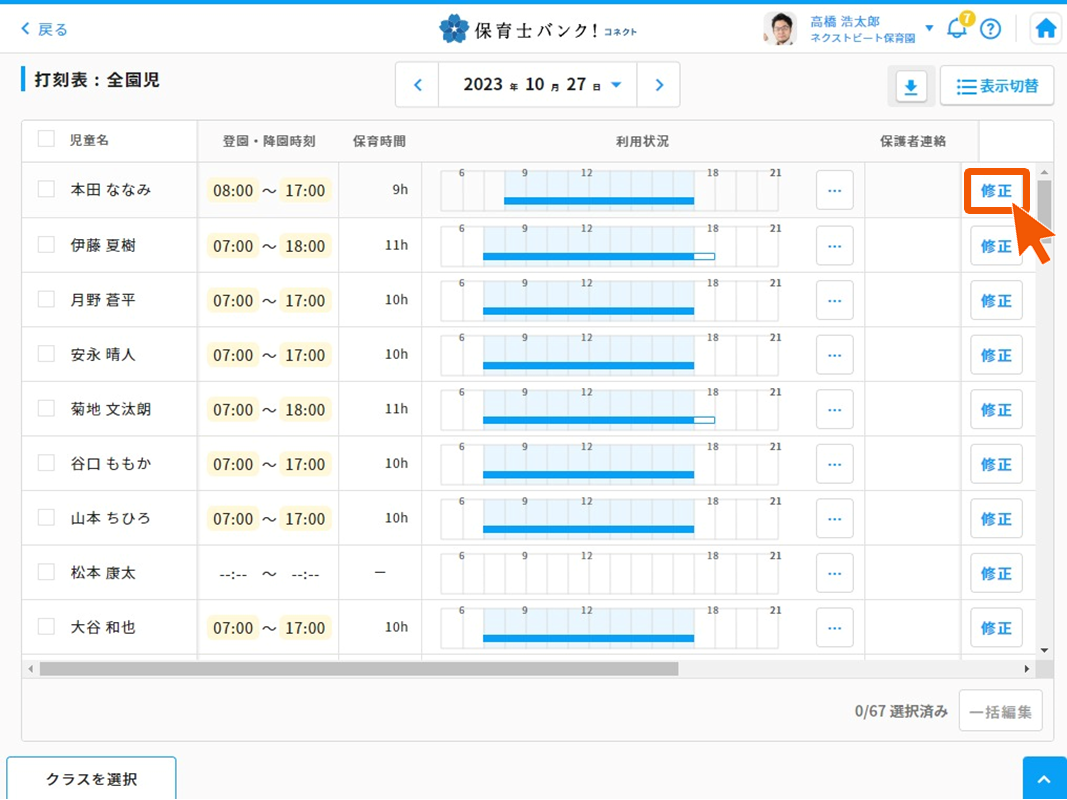Open the date picker dropdown

[616, 85]
